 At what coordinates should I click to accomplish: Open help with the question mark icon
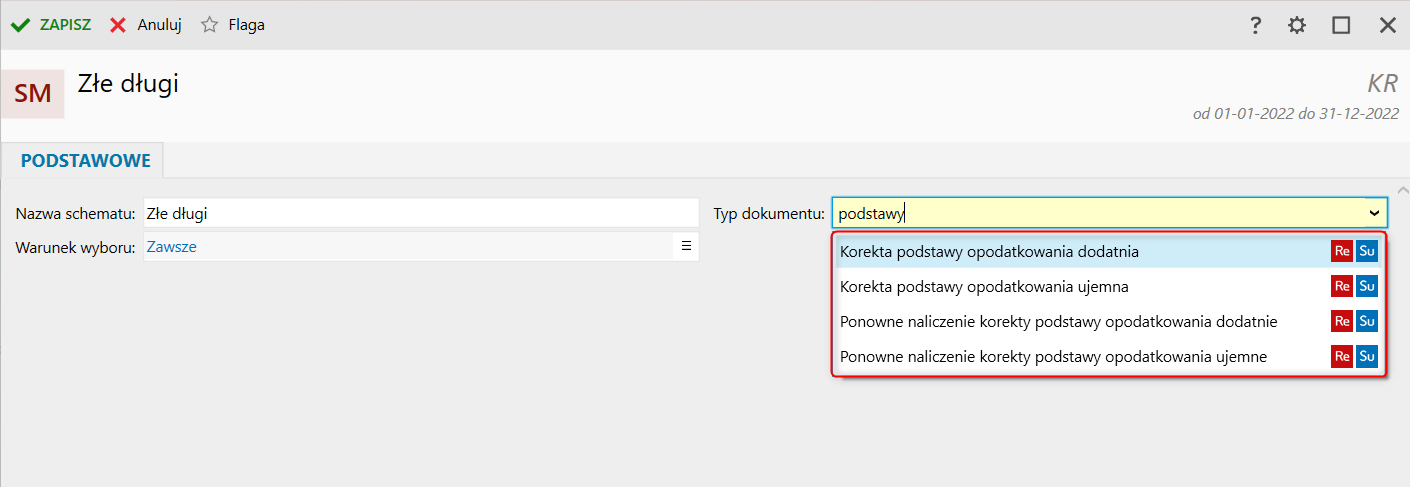coord(1256,25)
